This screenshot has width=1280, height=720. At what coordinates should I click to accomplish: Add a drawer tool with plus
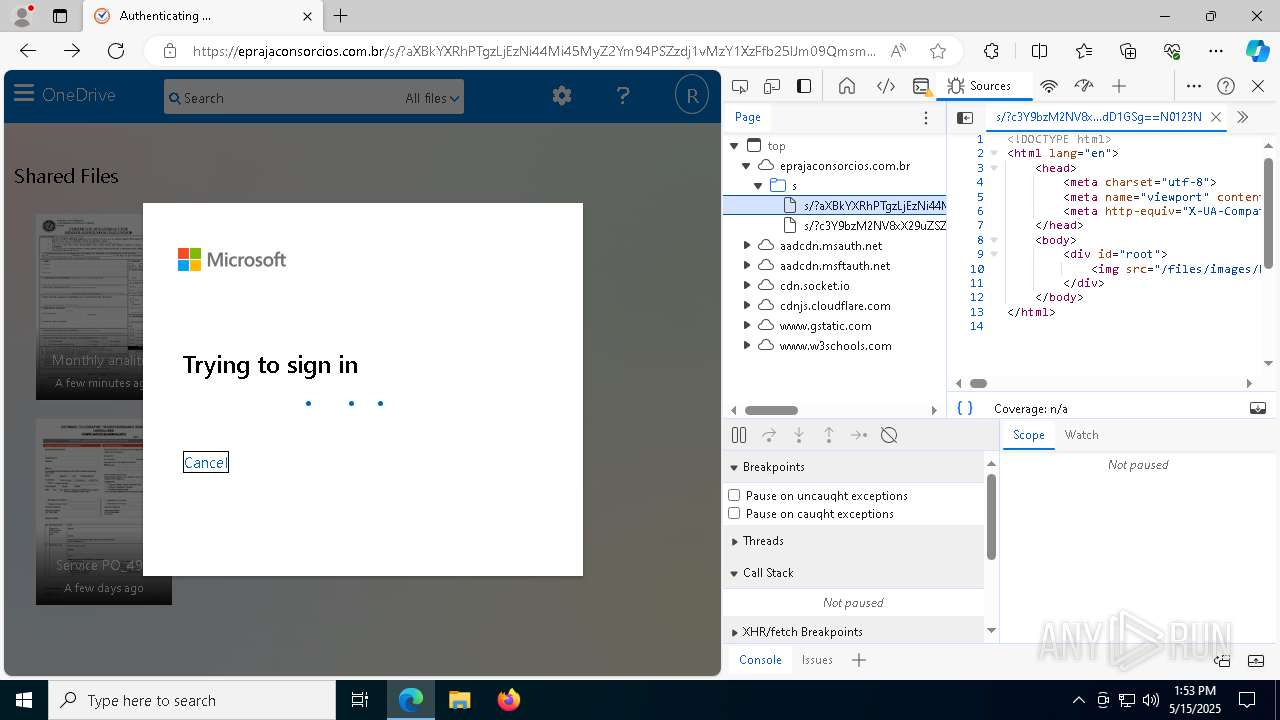pyautogui.click(x=859, y=660)
